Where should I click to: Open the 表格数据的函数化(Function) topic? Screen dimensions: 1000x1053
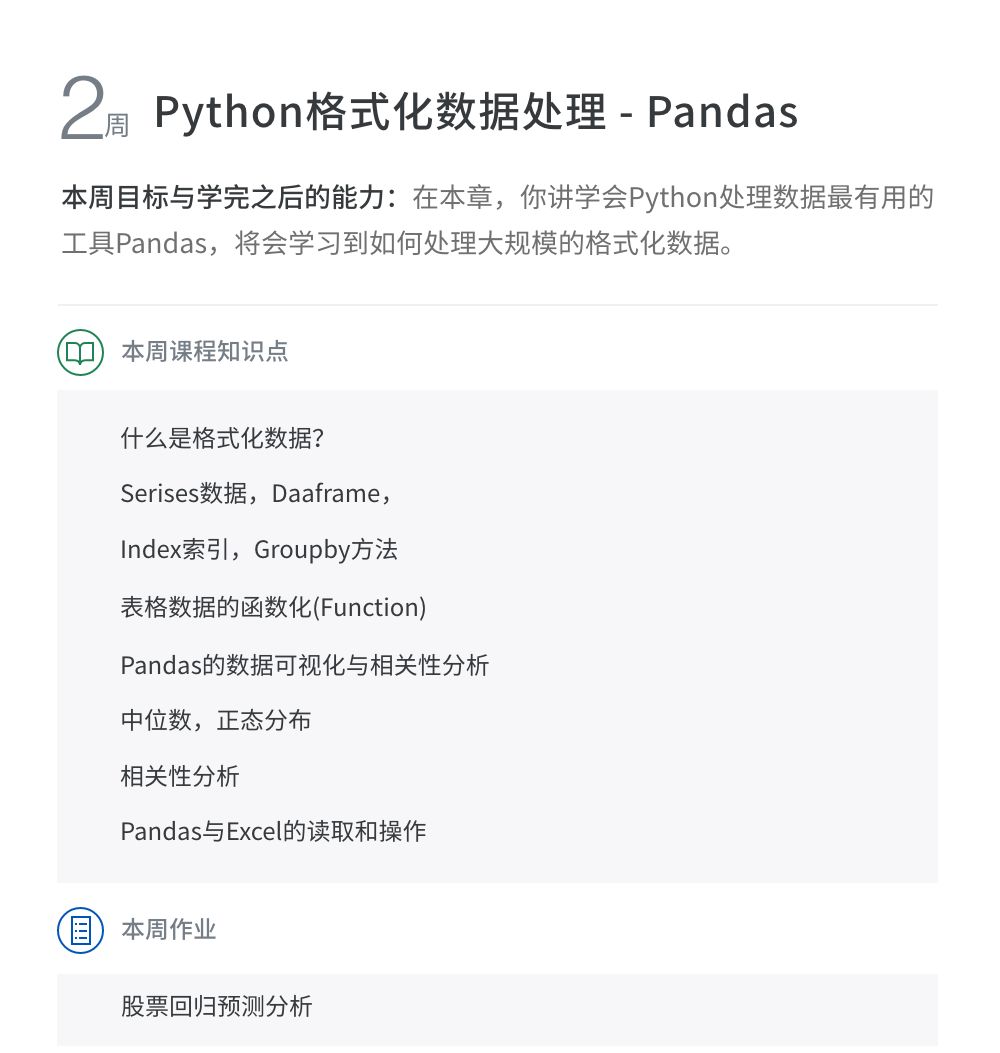pos(273,607)
